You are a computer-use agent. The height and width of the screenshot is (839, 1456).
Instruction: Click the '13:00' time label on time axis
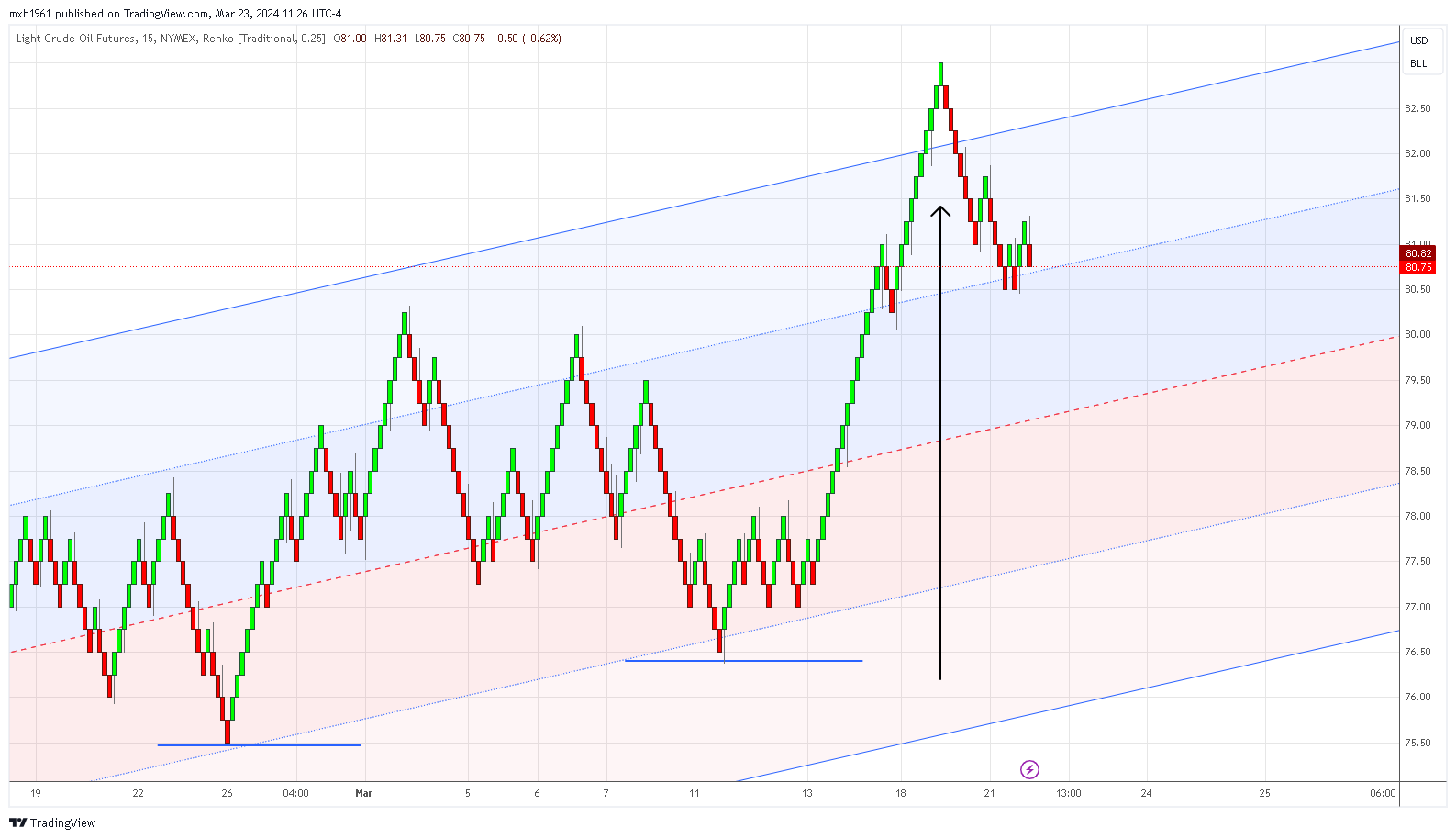tap(1069, 793)
